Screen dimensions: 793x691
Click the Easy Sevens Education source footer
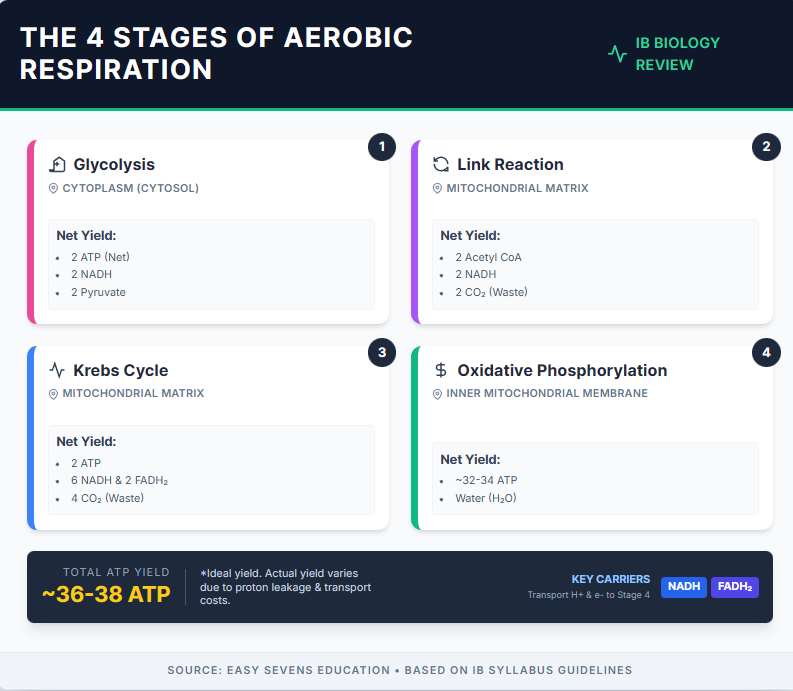pyautogui.click(x=399, y=670)
